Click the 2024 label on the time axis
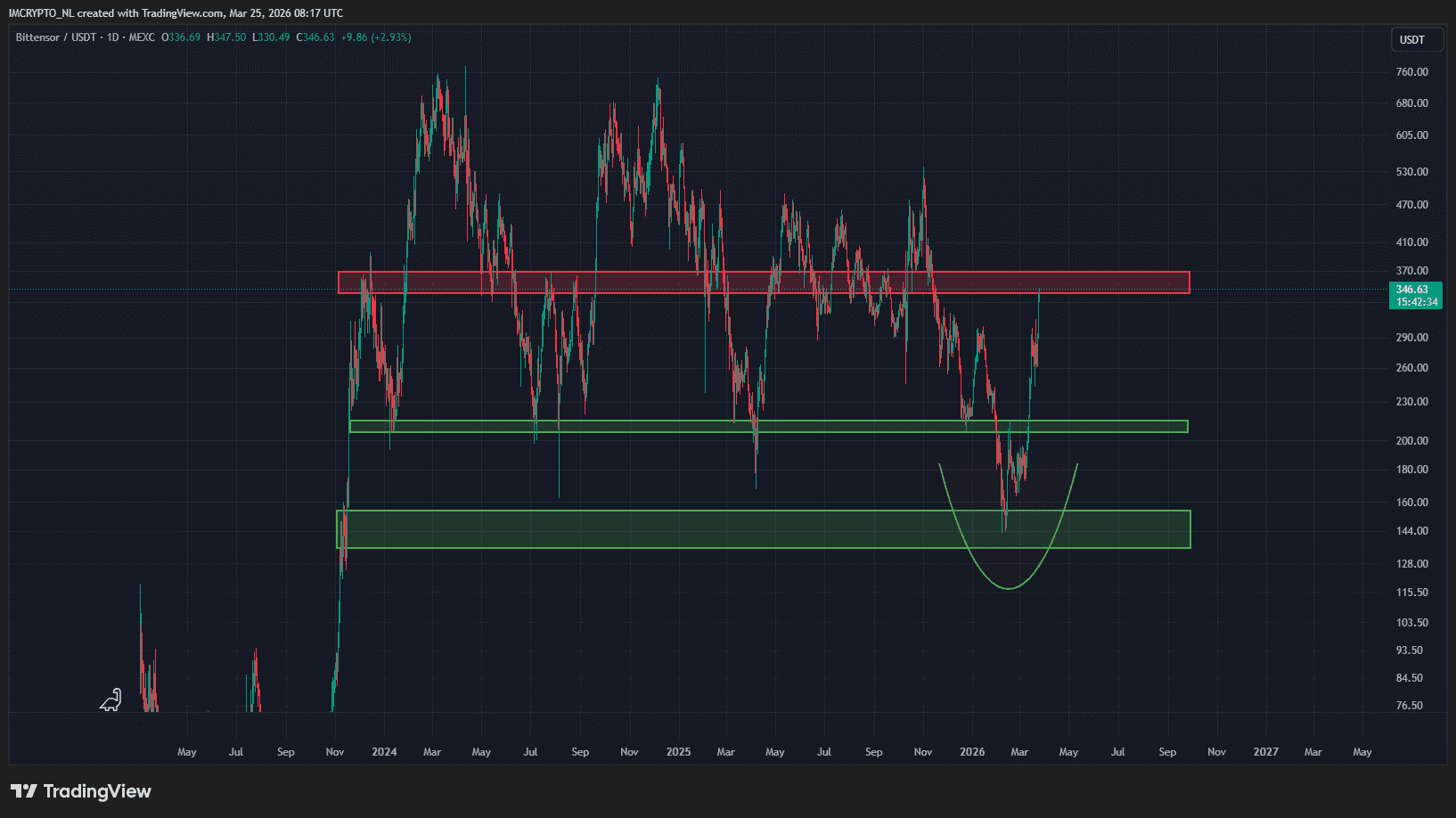1456x818 pixels. point(384,752)
